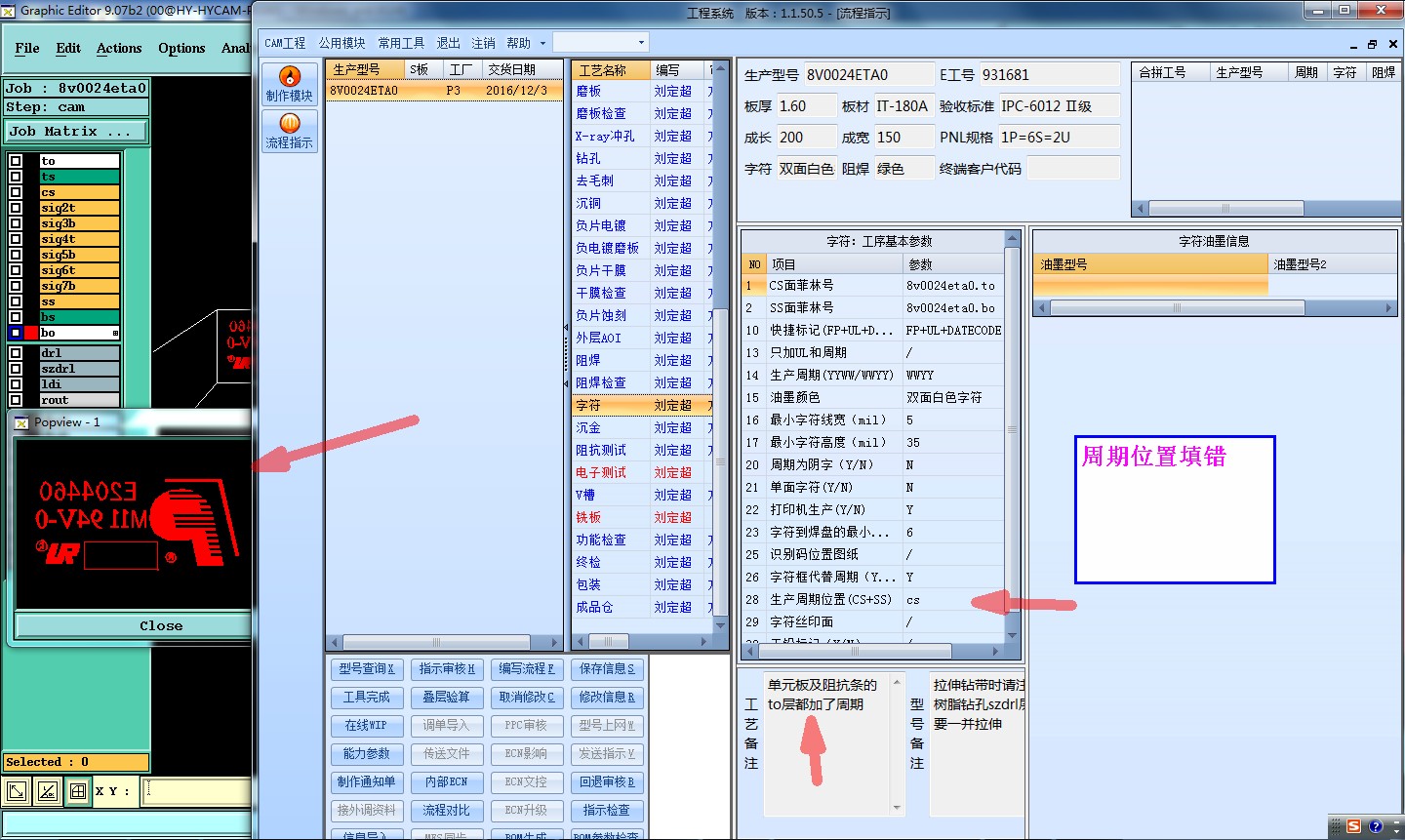Select parameter row 生产周期位置(CS+SS)
Screen dimensions: 1405x840
click(x=873, y=599)
